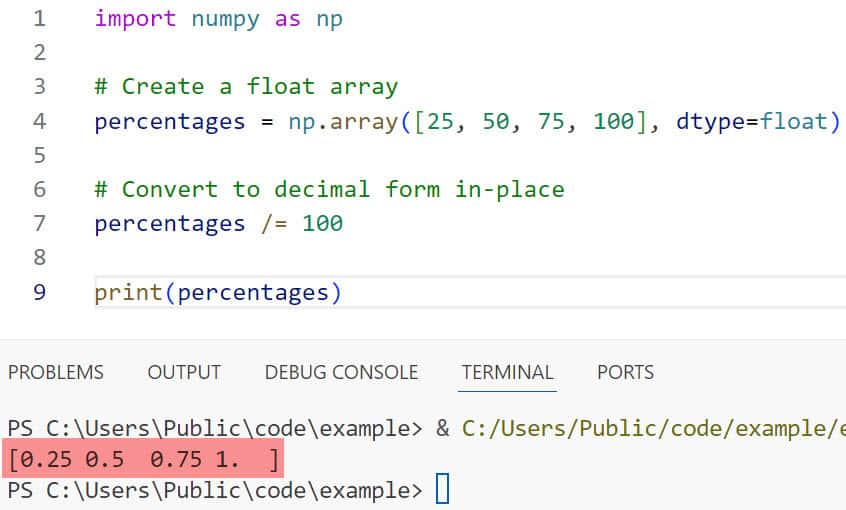Click the TERMINAL tab
This screenshot has width=846, height=510.
point(507,372)
